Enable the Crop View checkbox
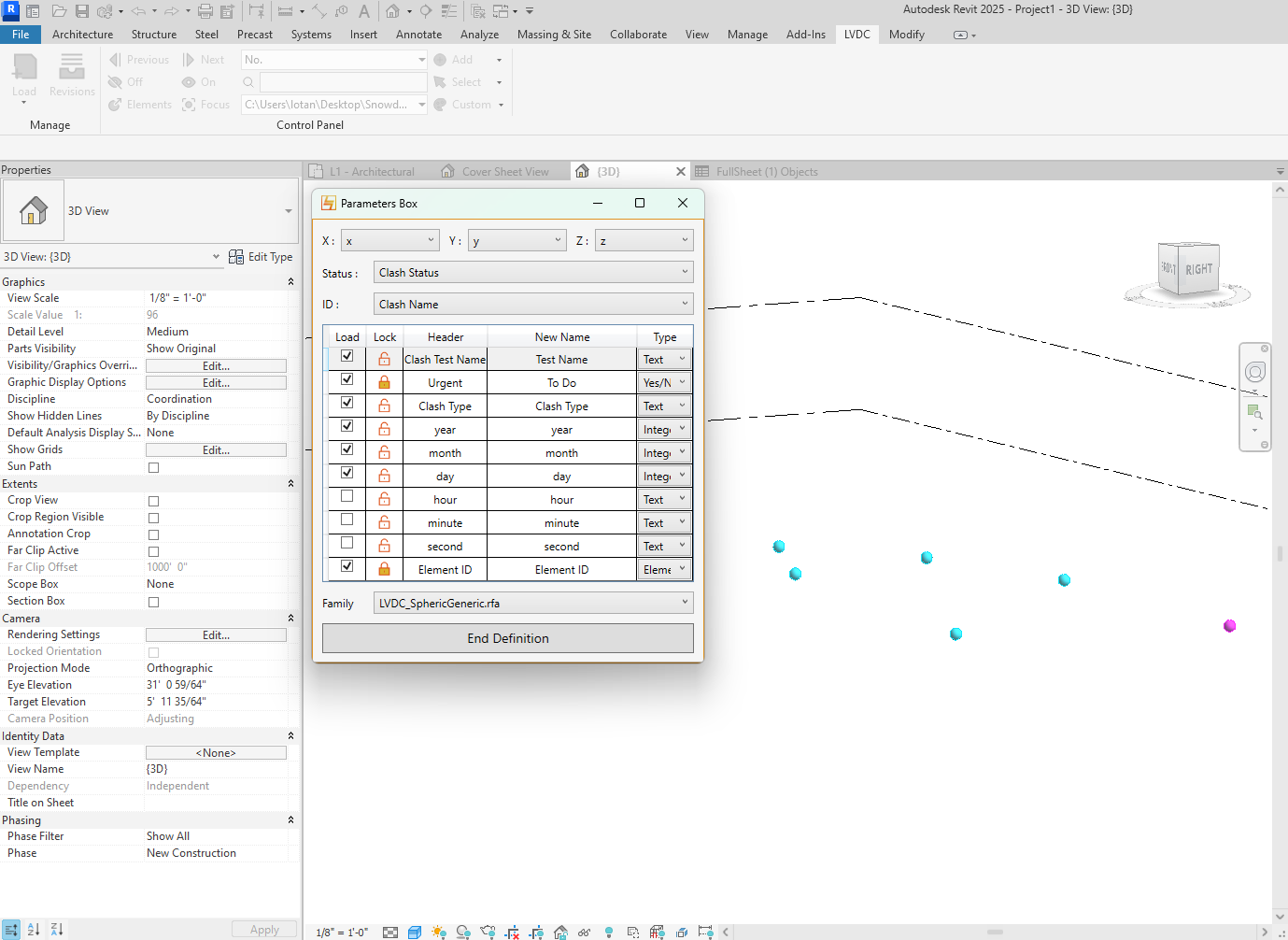The height and width of the screenshot is (940, 1288). [x=153, y=501]
